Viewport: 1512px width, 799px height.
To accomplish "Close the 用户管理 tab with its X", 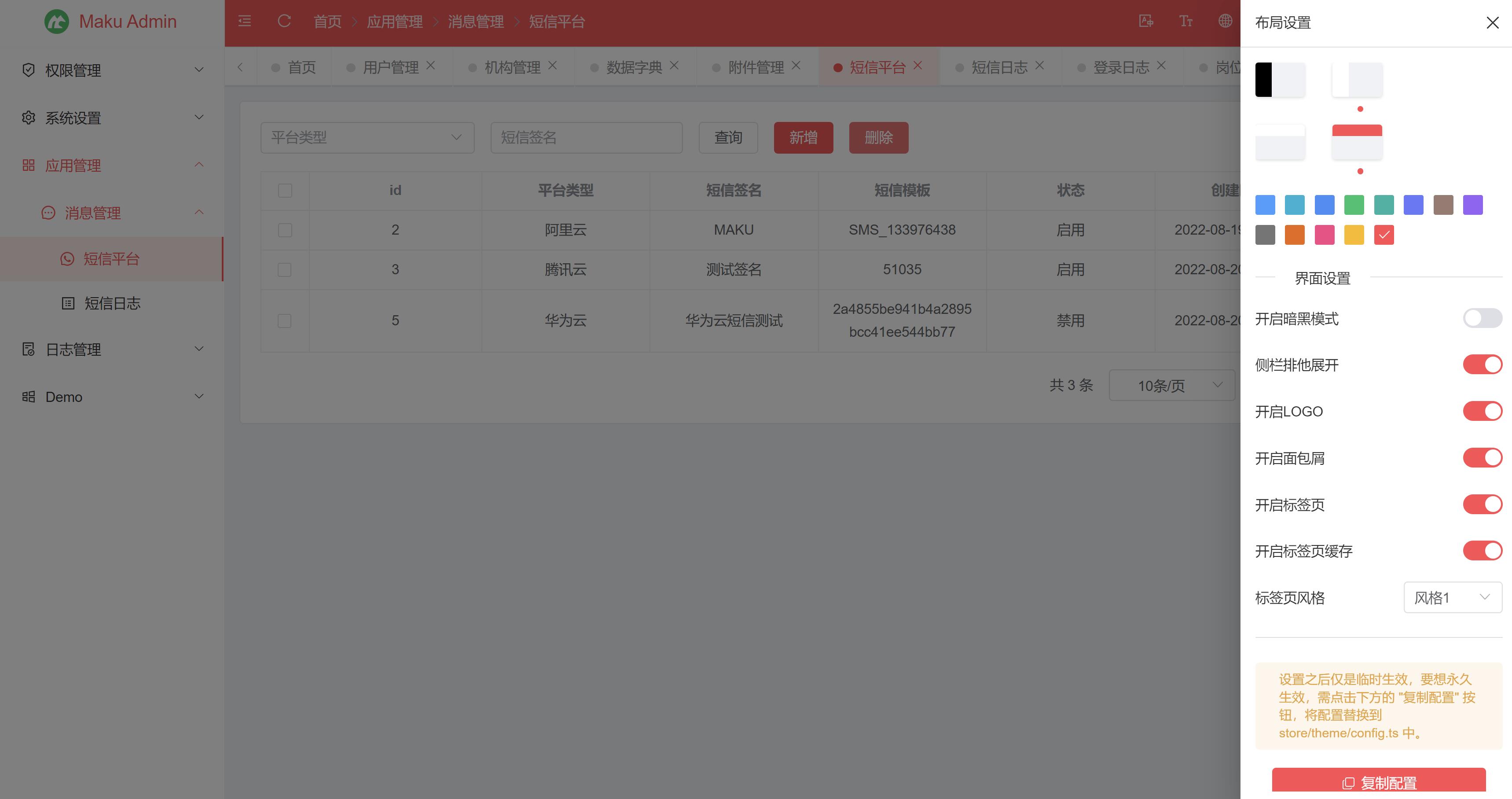I will click(x=431, y=66).
